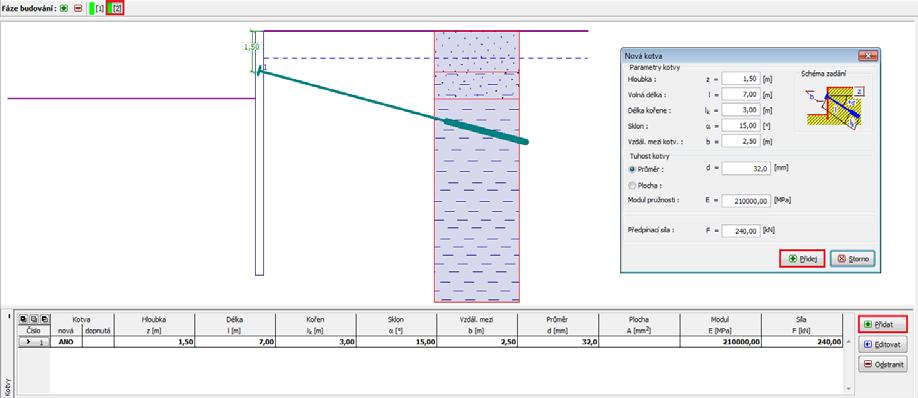Viewport: 918px width, 398px height.
Task: Click the first icon above the Číslo column
Action: pyautogui.click(x=24, y=319)
